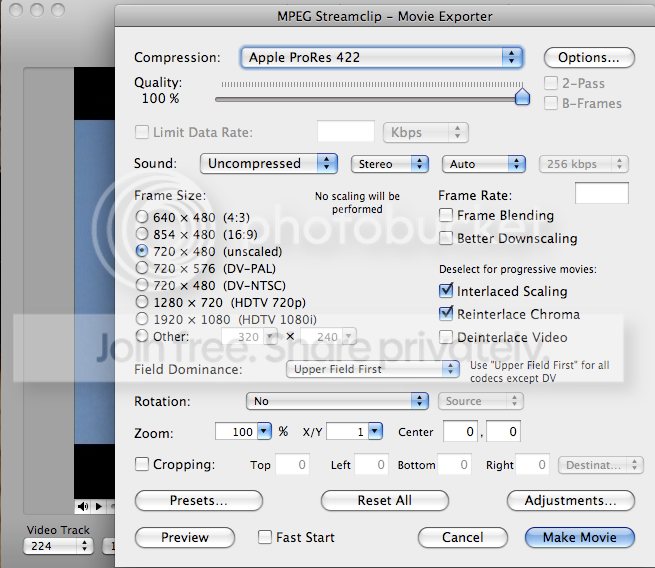The width and height of the screenshot is (655, 568).
Task: Select the Other frame size radio button
Action: pyautogui.click(x=142, y=336)
